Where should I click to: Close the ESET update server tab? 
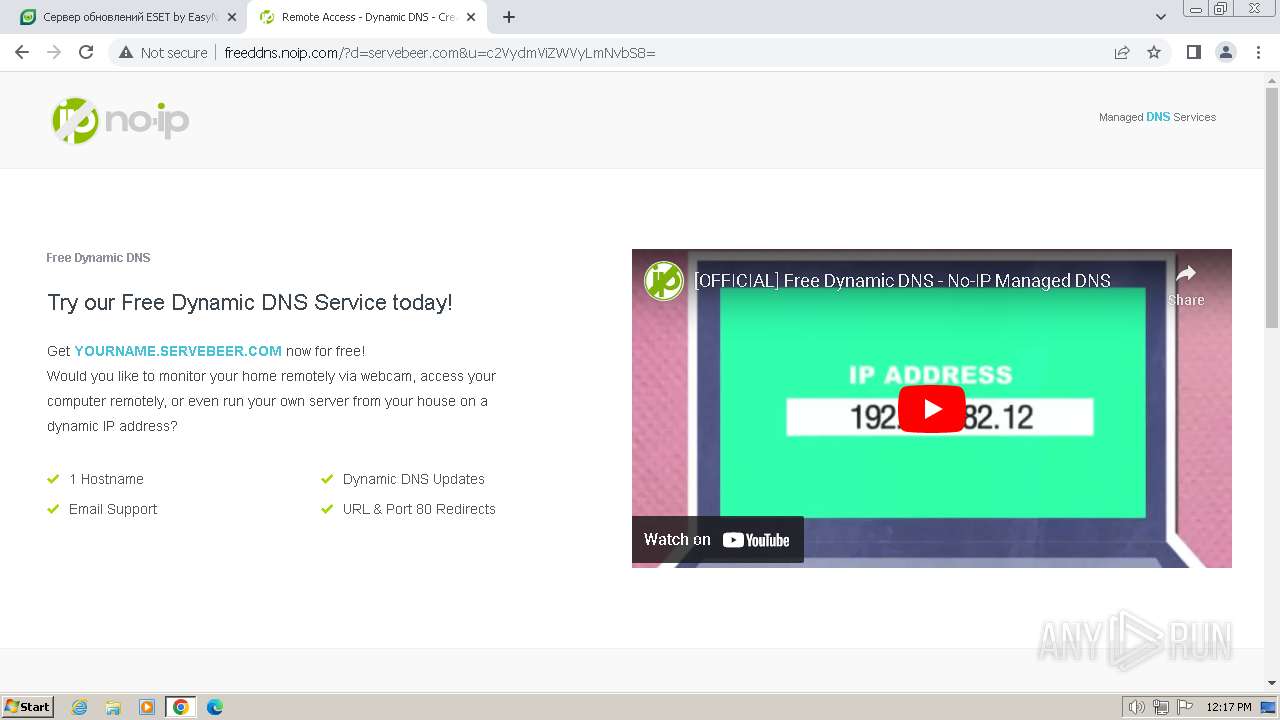tap(232, 17)
